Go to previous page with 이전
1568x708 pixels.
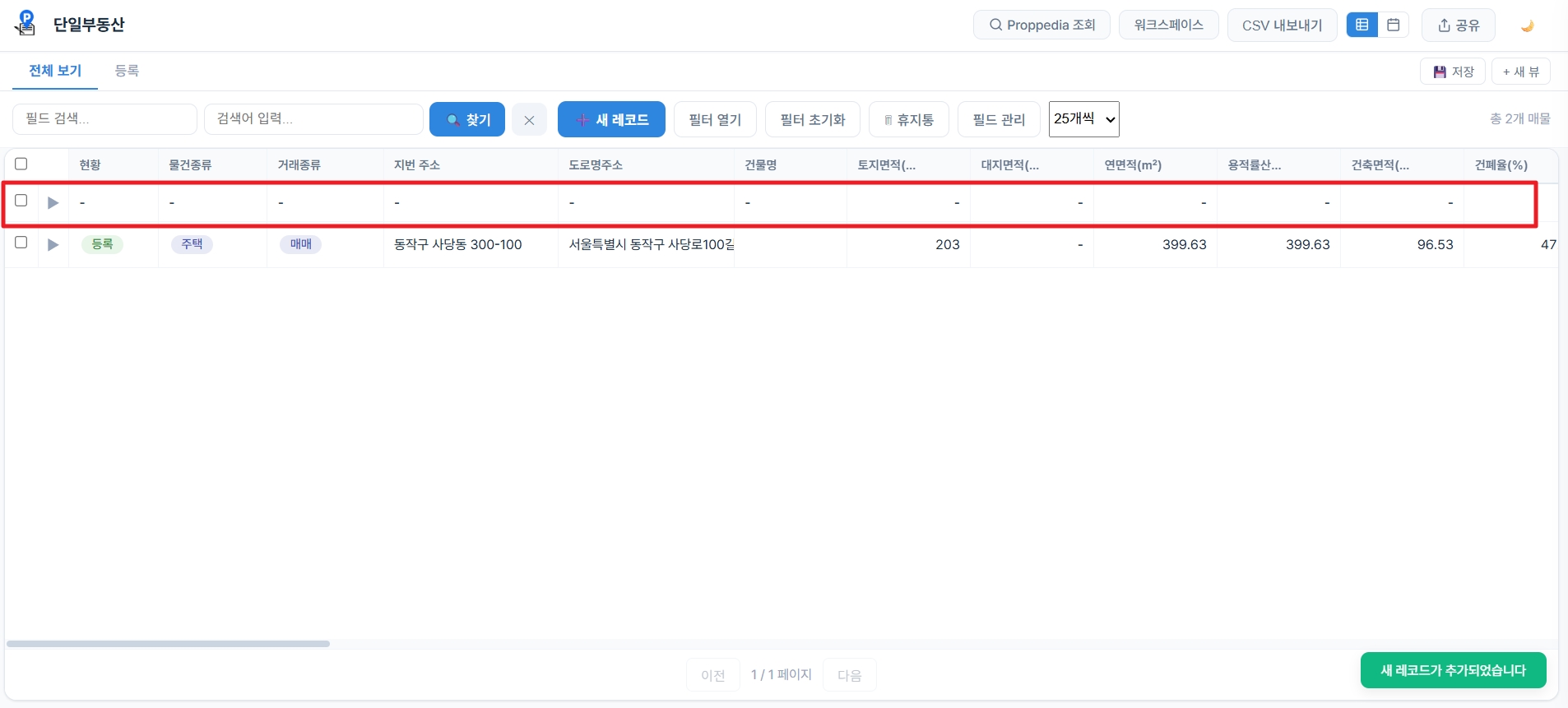tap(712, 675)
